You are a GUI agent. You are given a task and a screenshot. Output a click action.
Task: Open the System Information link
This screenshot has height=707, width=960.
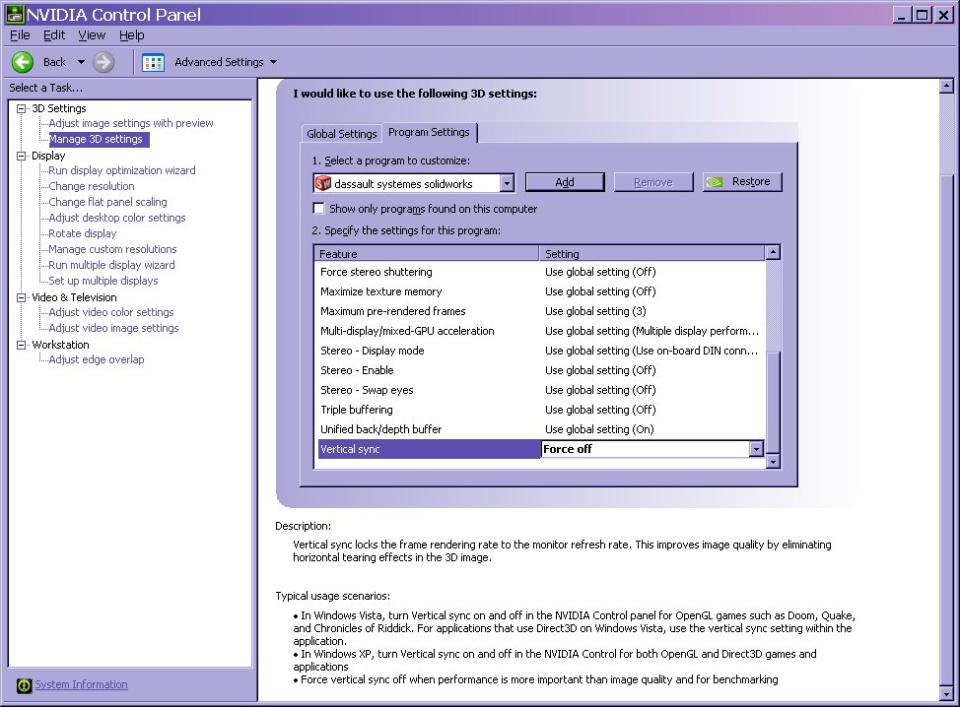click(x=81, y=684)
